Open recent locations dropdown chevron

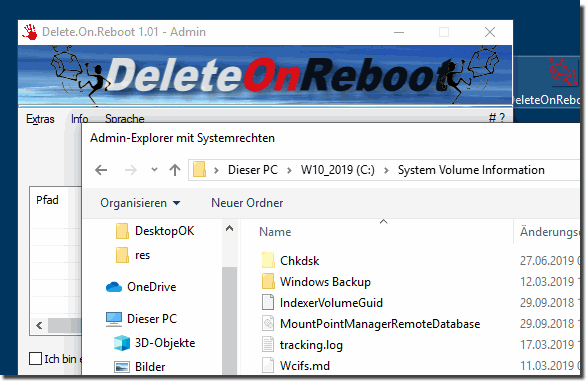[x=154, y=170]
